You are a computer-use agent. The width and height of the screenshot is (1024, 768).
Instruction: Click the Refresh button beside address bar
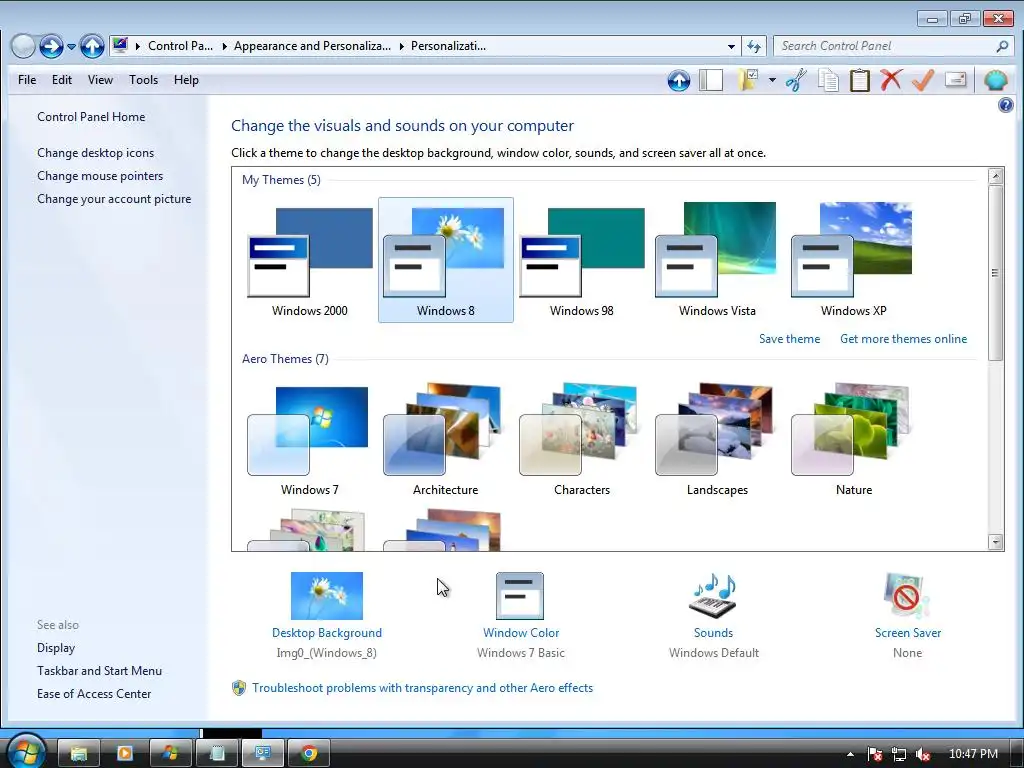pyautogui.click(x=754, y=46)
